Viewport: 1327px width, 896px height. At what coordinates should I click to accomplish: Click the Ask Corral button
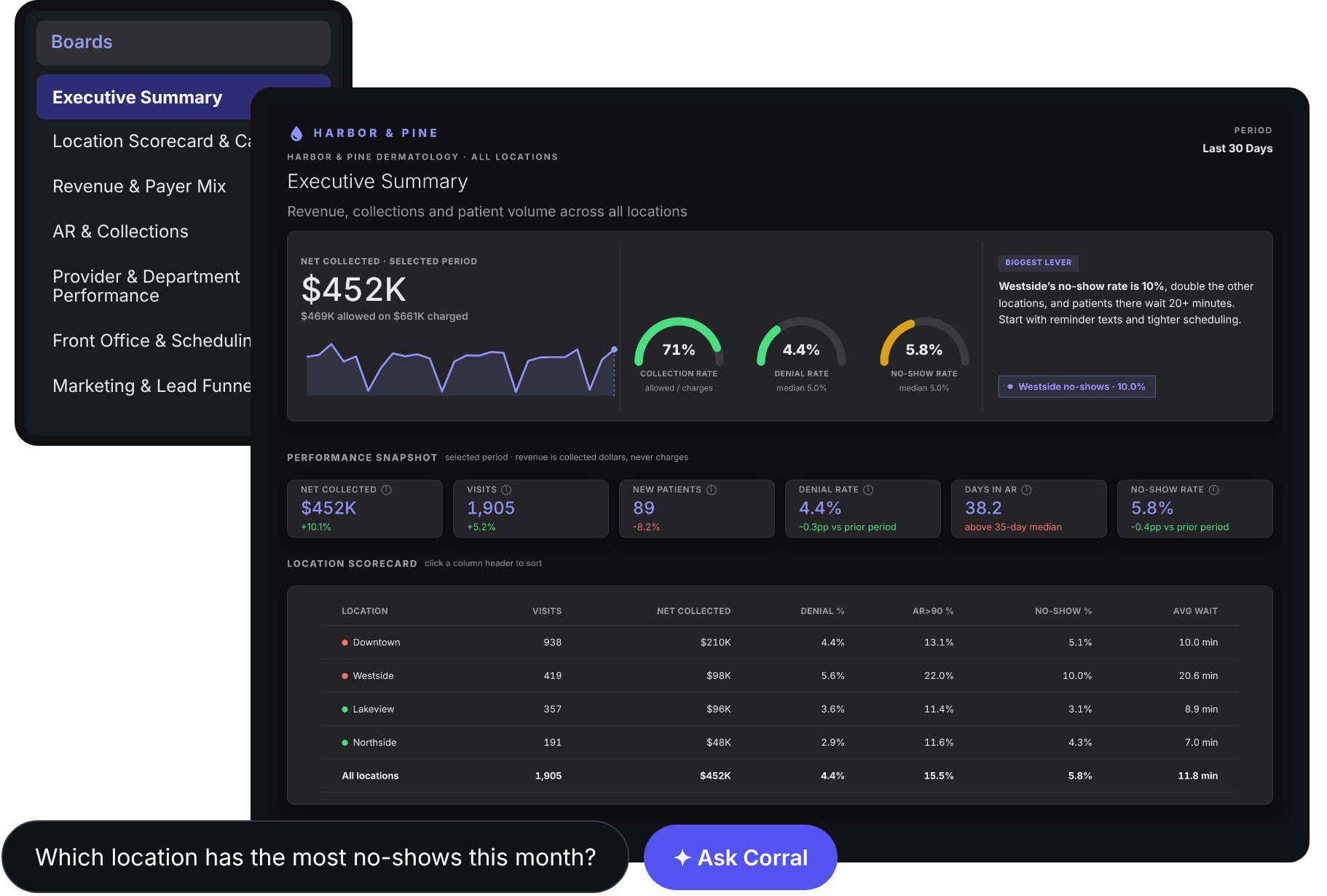tap(741, 857)
